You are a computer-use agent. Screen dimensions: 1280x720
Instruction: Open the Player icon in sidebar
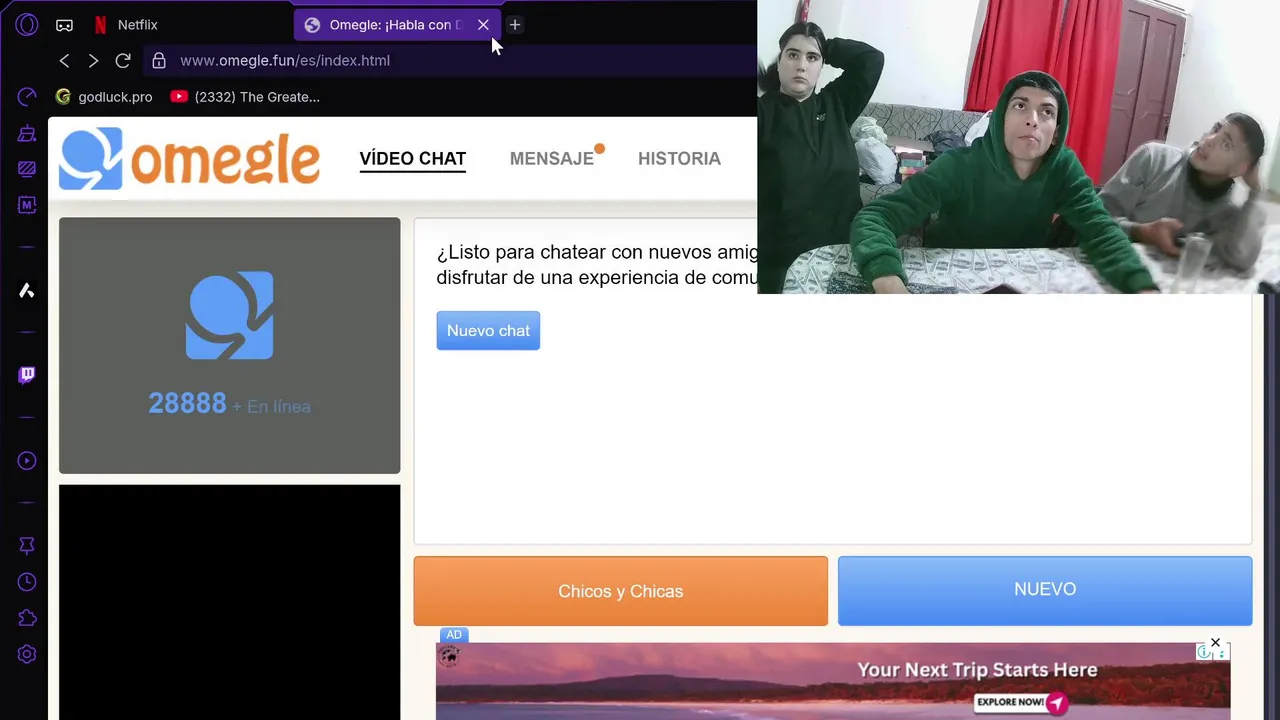[27, 461]
